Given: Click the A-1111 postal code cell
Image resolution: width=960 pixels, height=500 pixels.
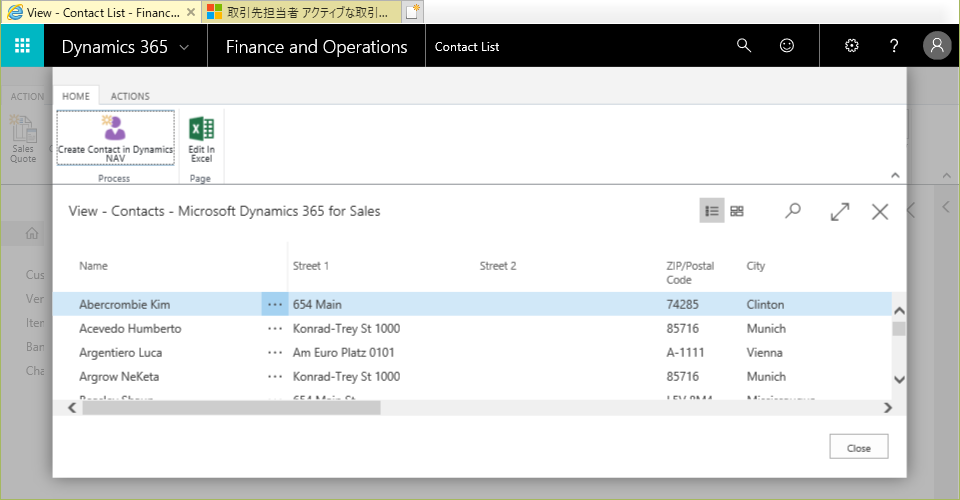Looking at the screenshot, I should [x=685, y=353].
